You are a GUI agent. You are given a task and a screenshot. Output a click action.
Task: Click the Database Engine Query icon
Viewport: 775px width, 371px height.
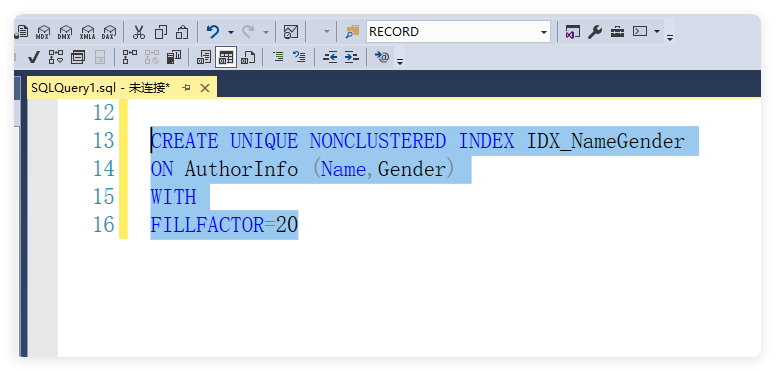(22, 32)
